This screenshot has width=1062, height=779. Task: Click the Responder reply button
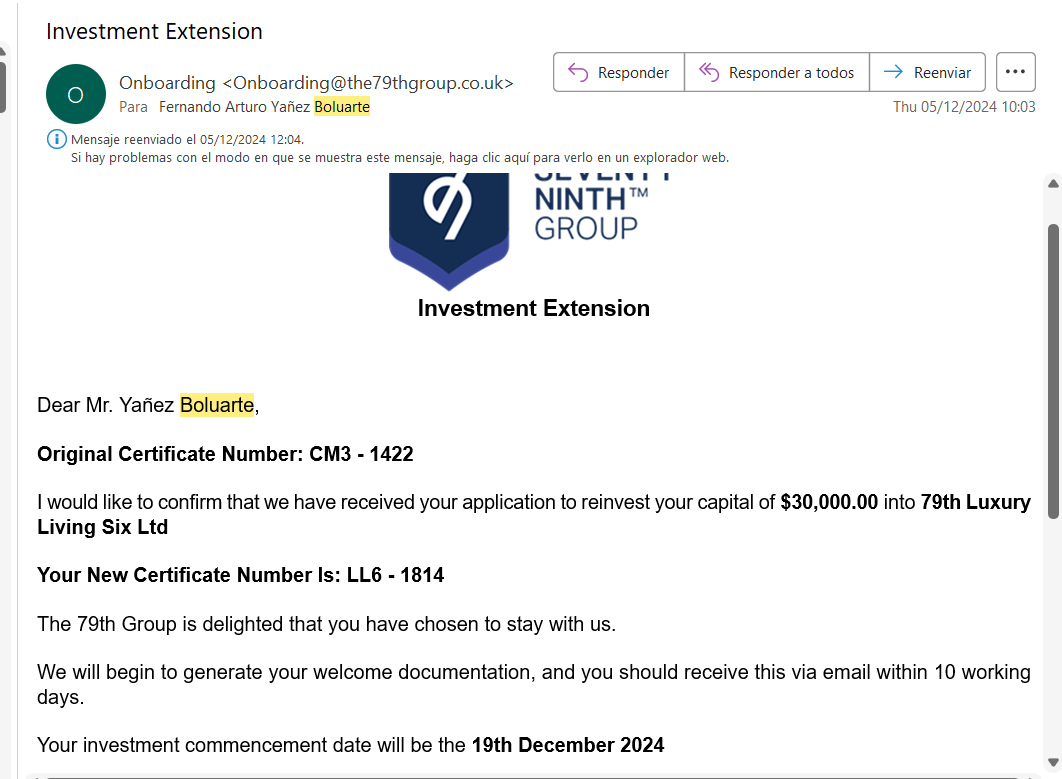[619, 72]
